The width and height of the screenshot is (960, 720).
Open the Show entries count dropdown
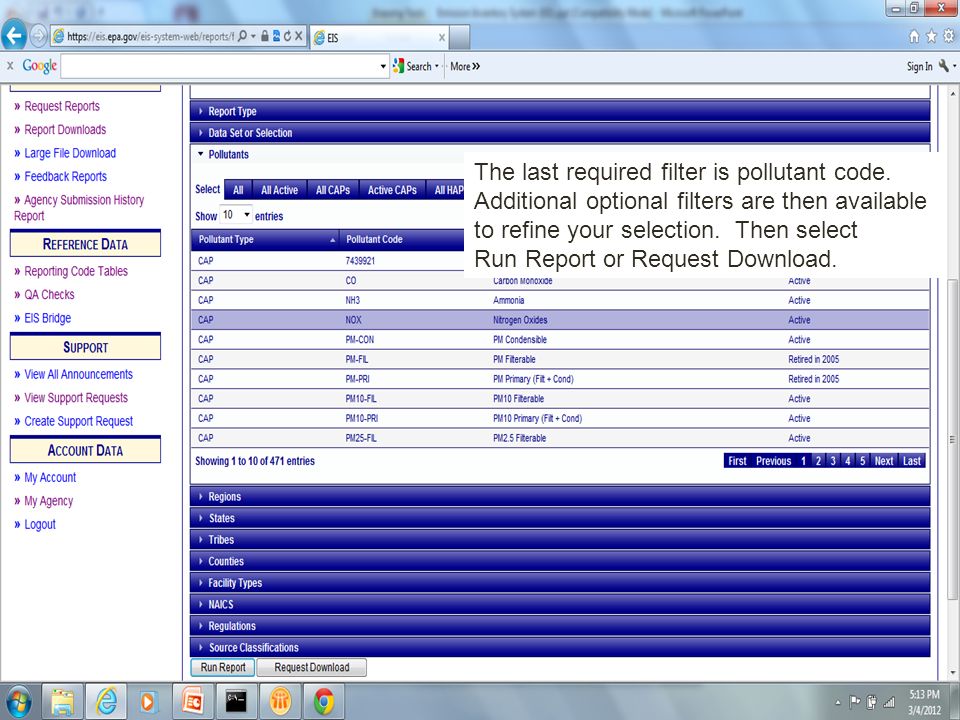(236, 215)
